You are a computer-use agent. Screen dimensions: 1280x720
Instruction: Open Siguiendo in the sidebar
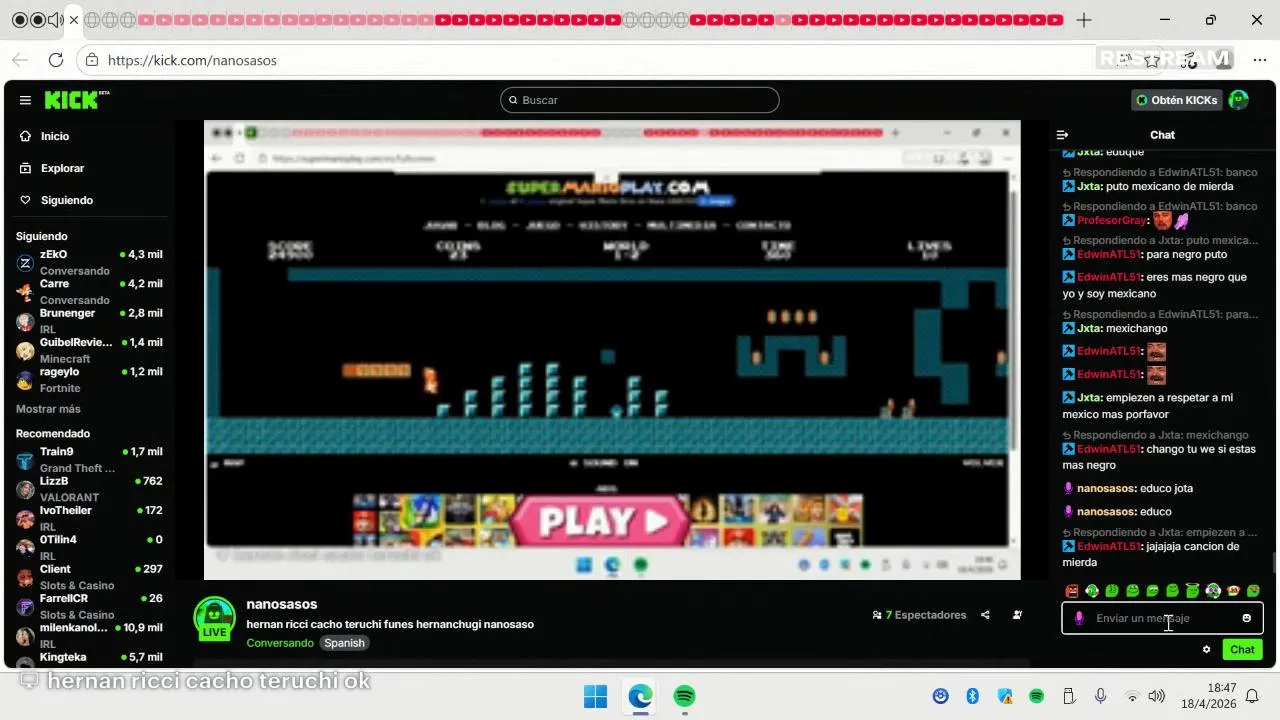coord(66,200)
